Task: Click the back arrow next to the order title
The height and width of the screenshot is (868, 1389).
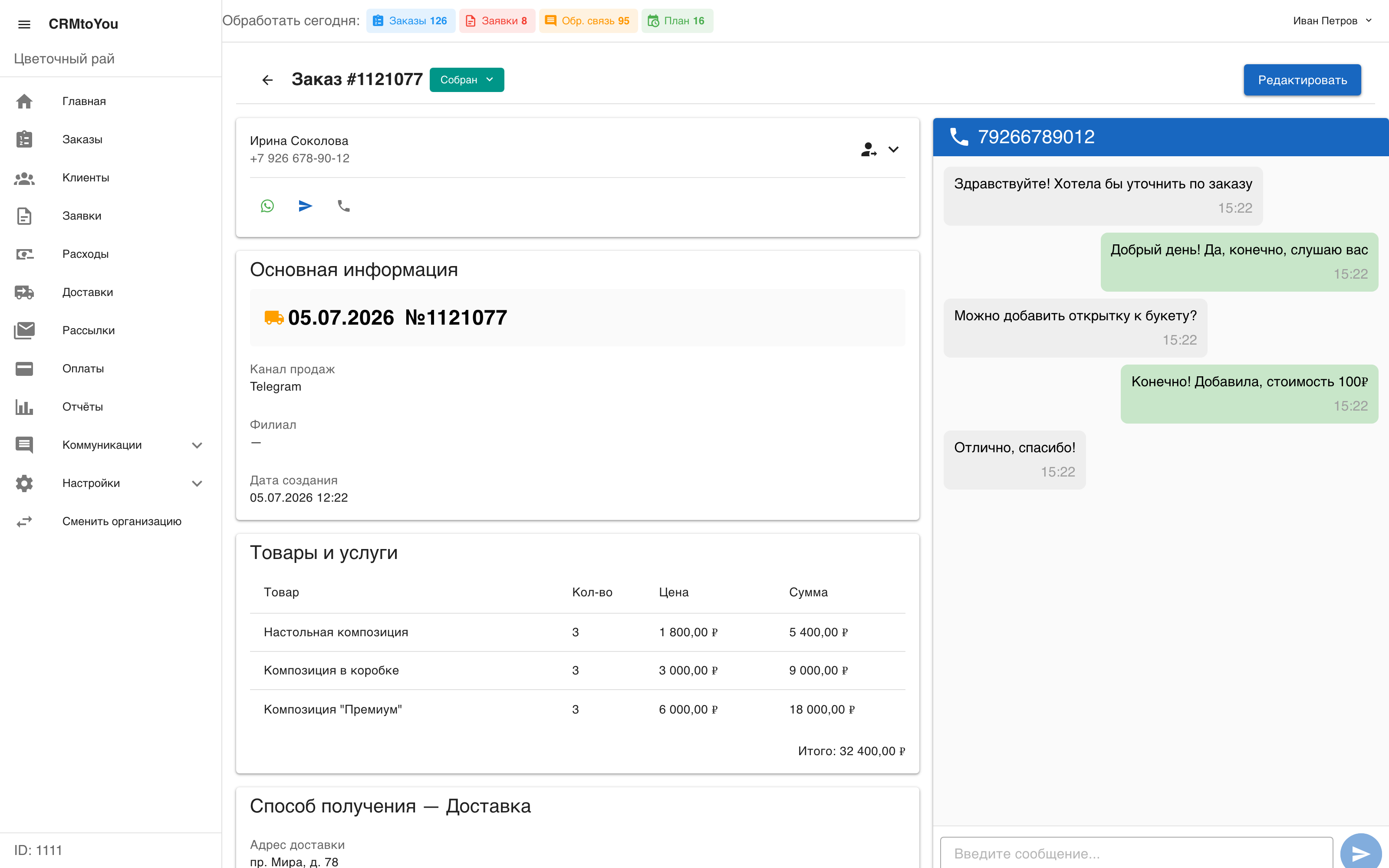Action: click(x=267, y=80)
